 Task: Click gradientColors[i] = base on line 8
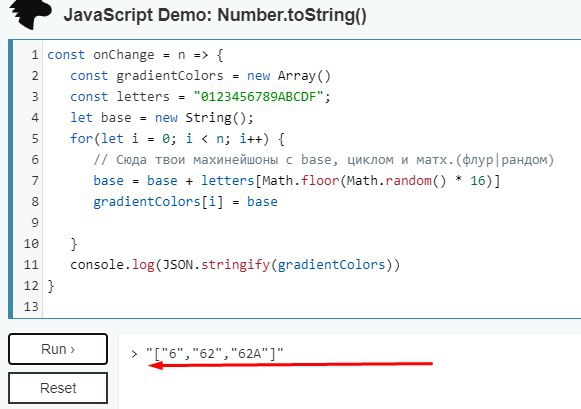pos(185,202)
